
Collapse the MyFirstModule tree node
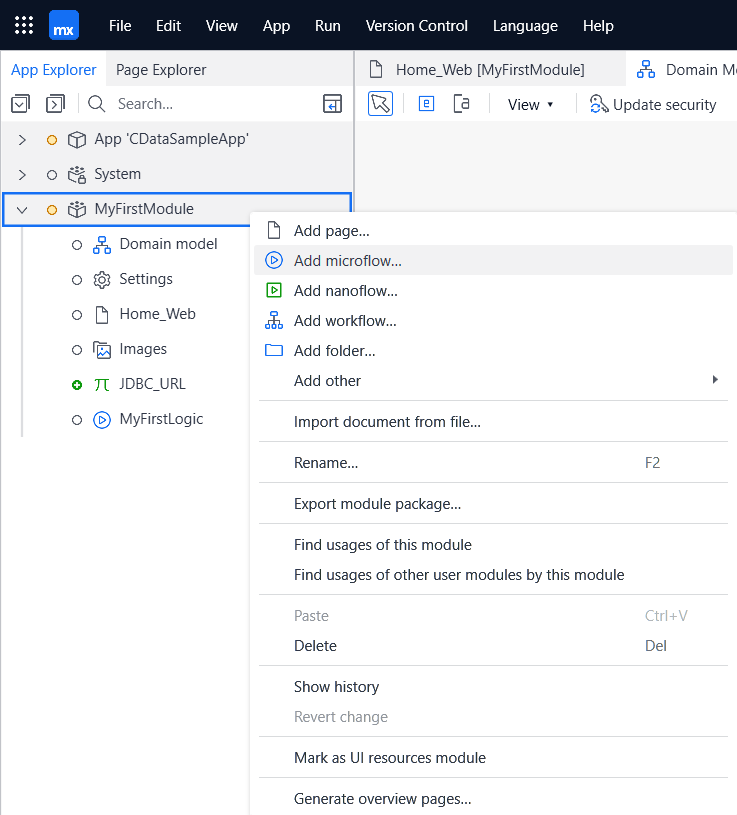pyautogui.click(x=22, y=210)
